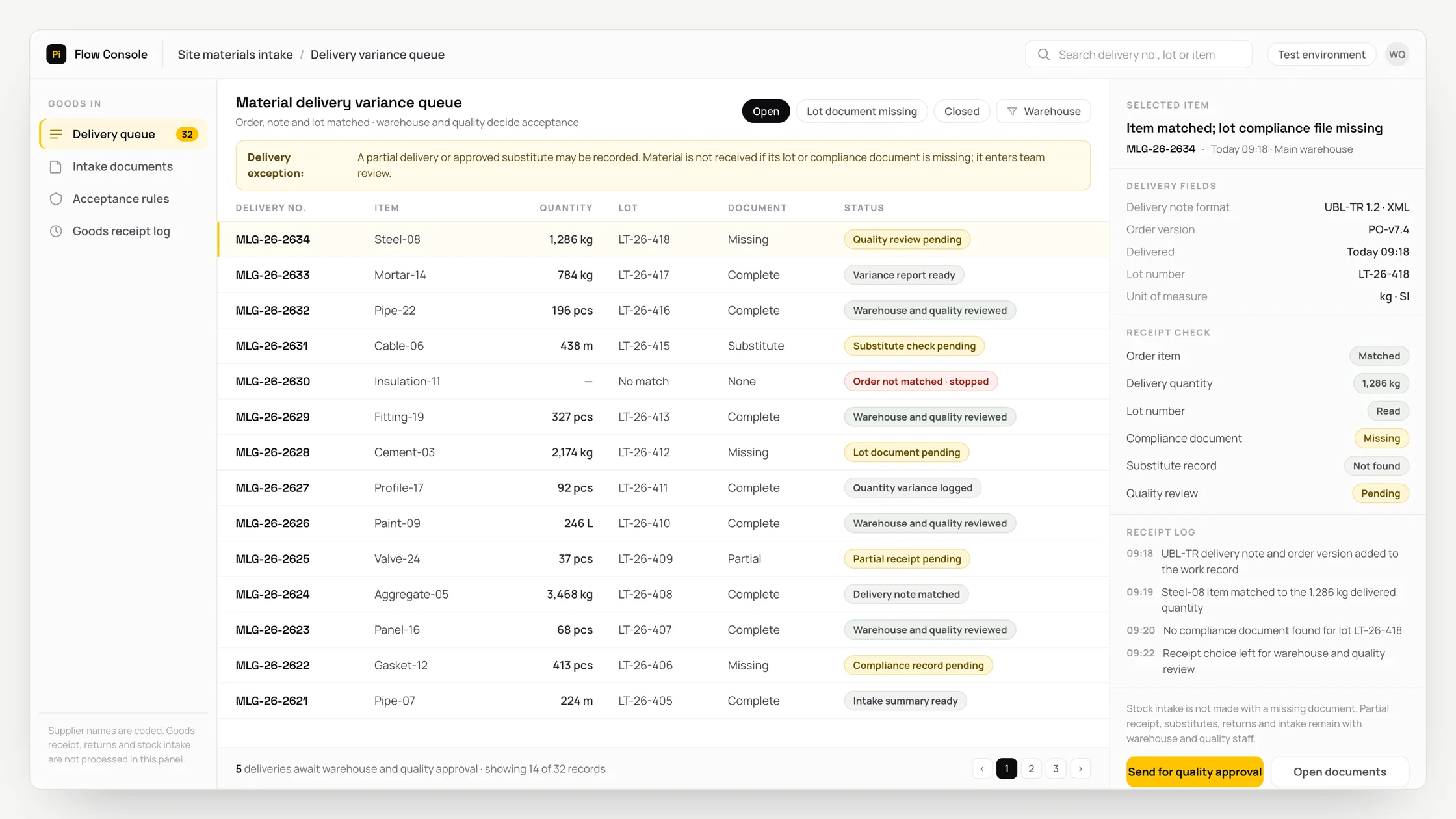This screenshot has height=819, width=1456.
Task: Select row MLG-26-2629
Action: 663,417
